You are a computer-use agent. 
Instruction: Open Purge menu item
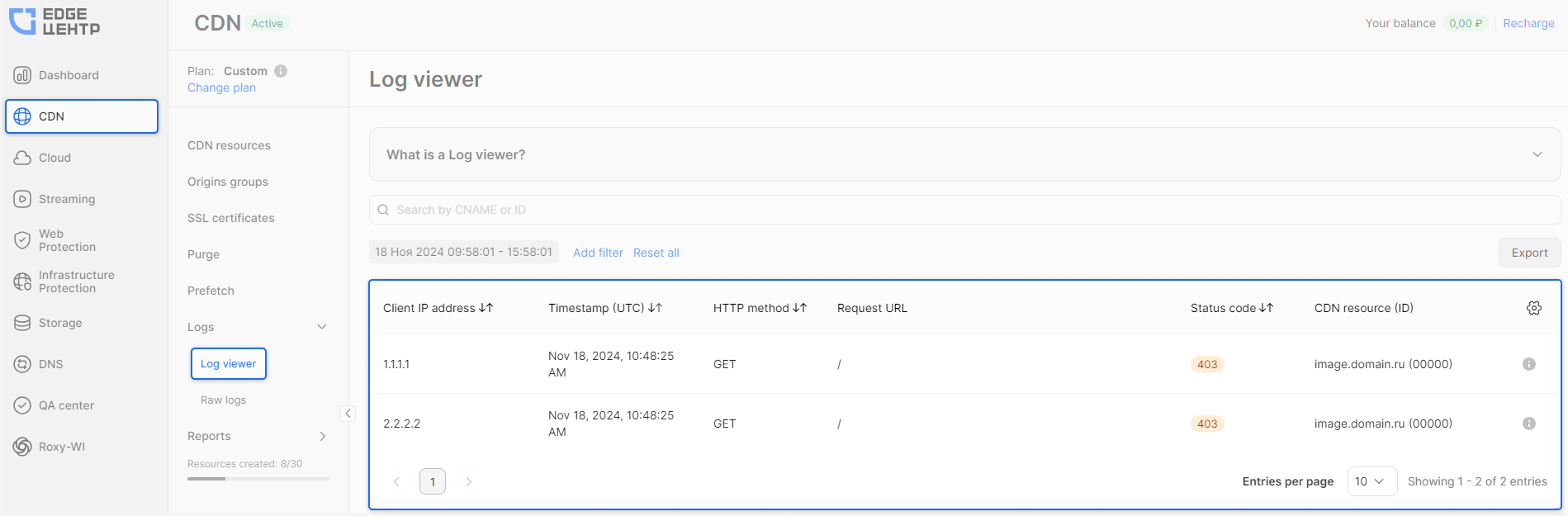(x=203, y=254)
